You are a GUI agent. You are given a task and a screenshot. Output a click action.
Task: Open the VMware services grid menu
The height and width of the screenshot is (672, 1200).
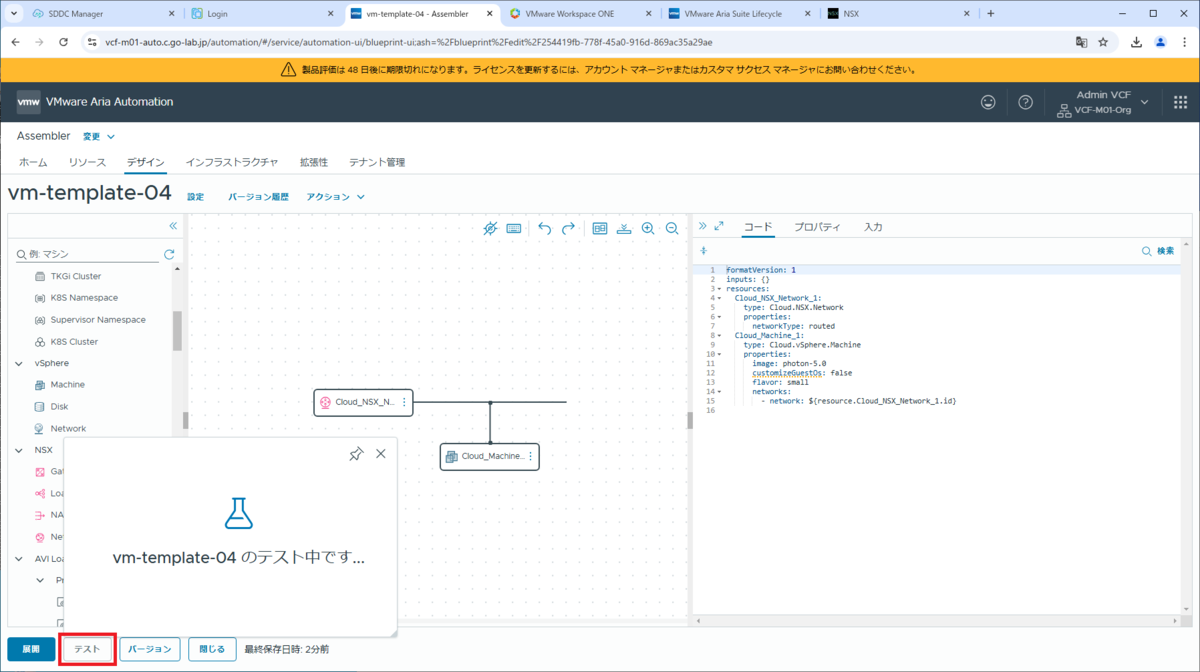(1180, 102)
